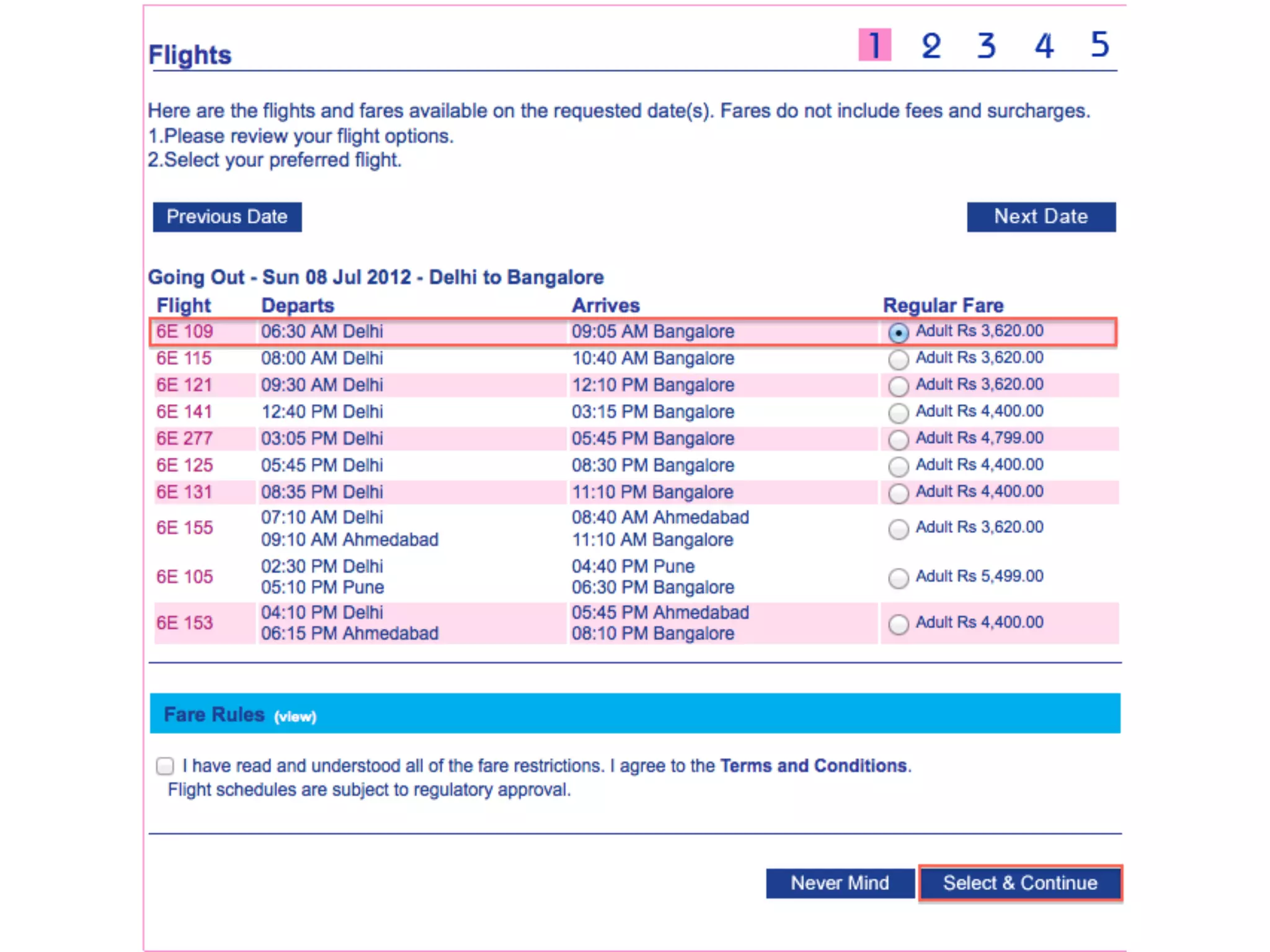
Task: Click the Previous Date button
Action: (x=227, y=217)
